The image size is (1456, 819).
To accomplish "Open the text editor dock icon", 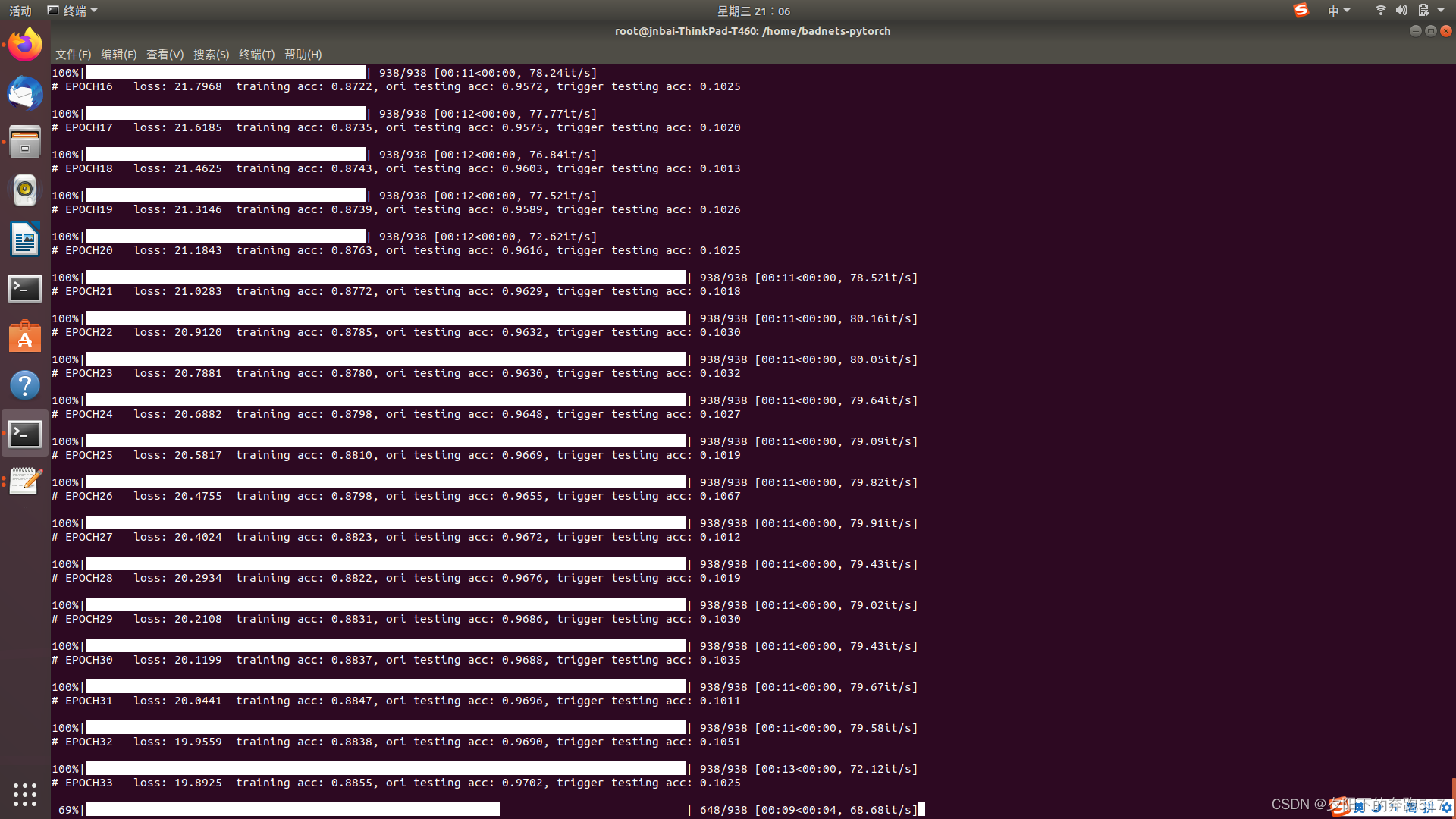I will pos(25,482).
